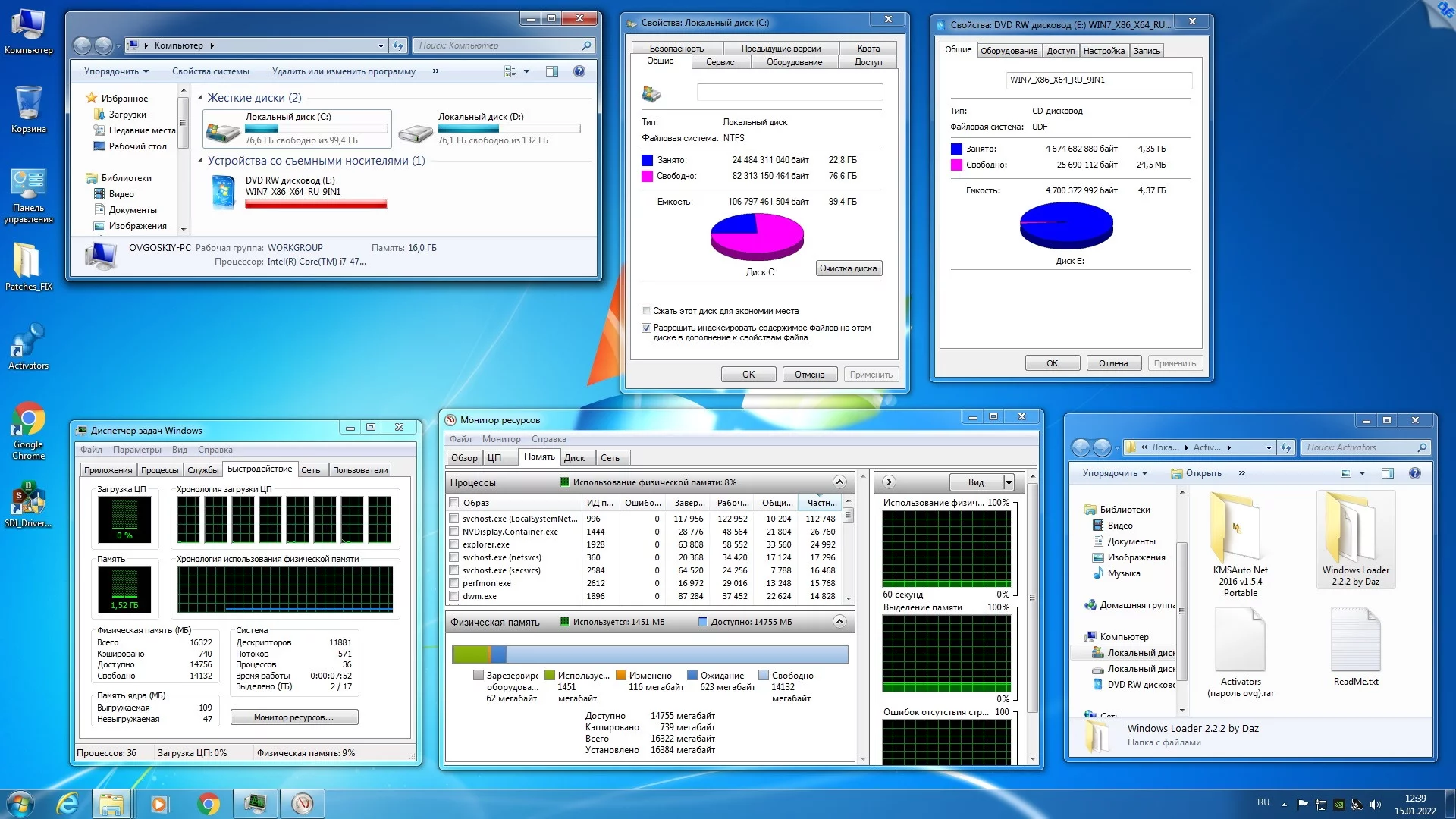Select DVD RW drive E: icon
Screen dimensions: 1456x819
click(224, 192)
